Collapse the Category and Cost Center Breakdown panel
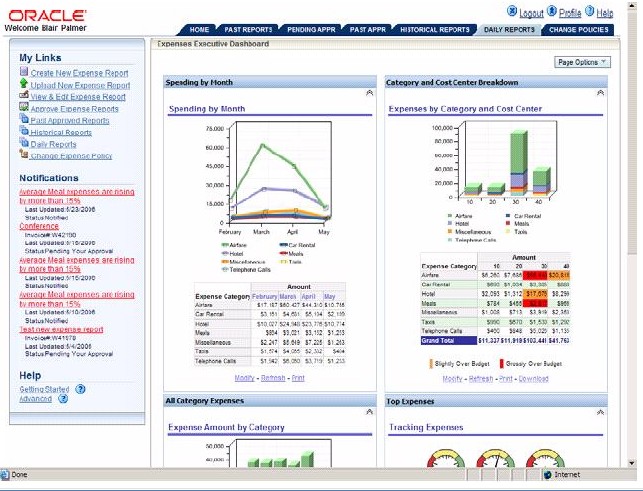Screen dimensions: 643x491 pos(600,93)
